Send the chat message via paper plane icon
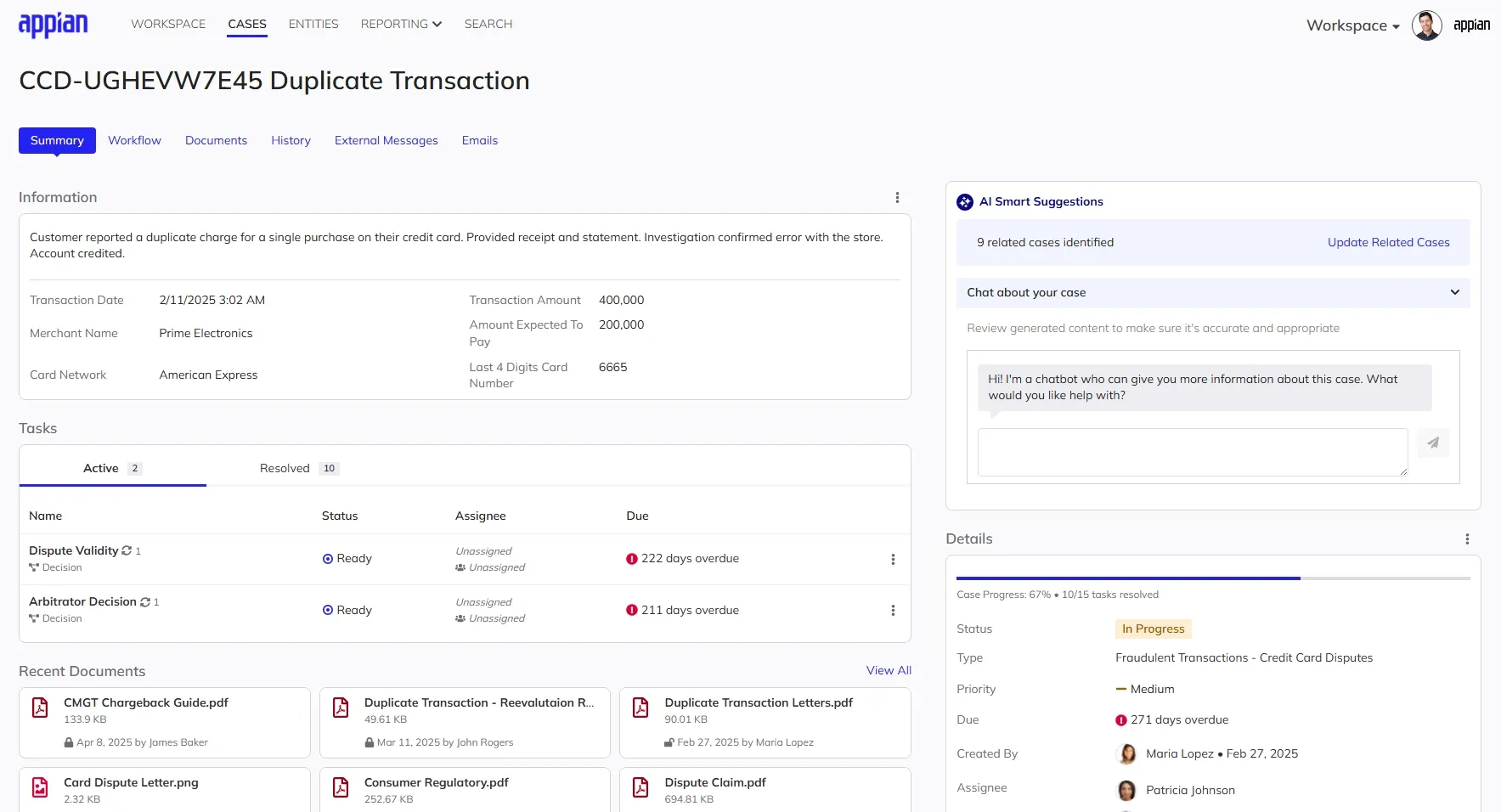The image size is (1501, 812). coord(1433,443)
